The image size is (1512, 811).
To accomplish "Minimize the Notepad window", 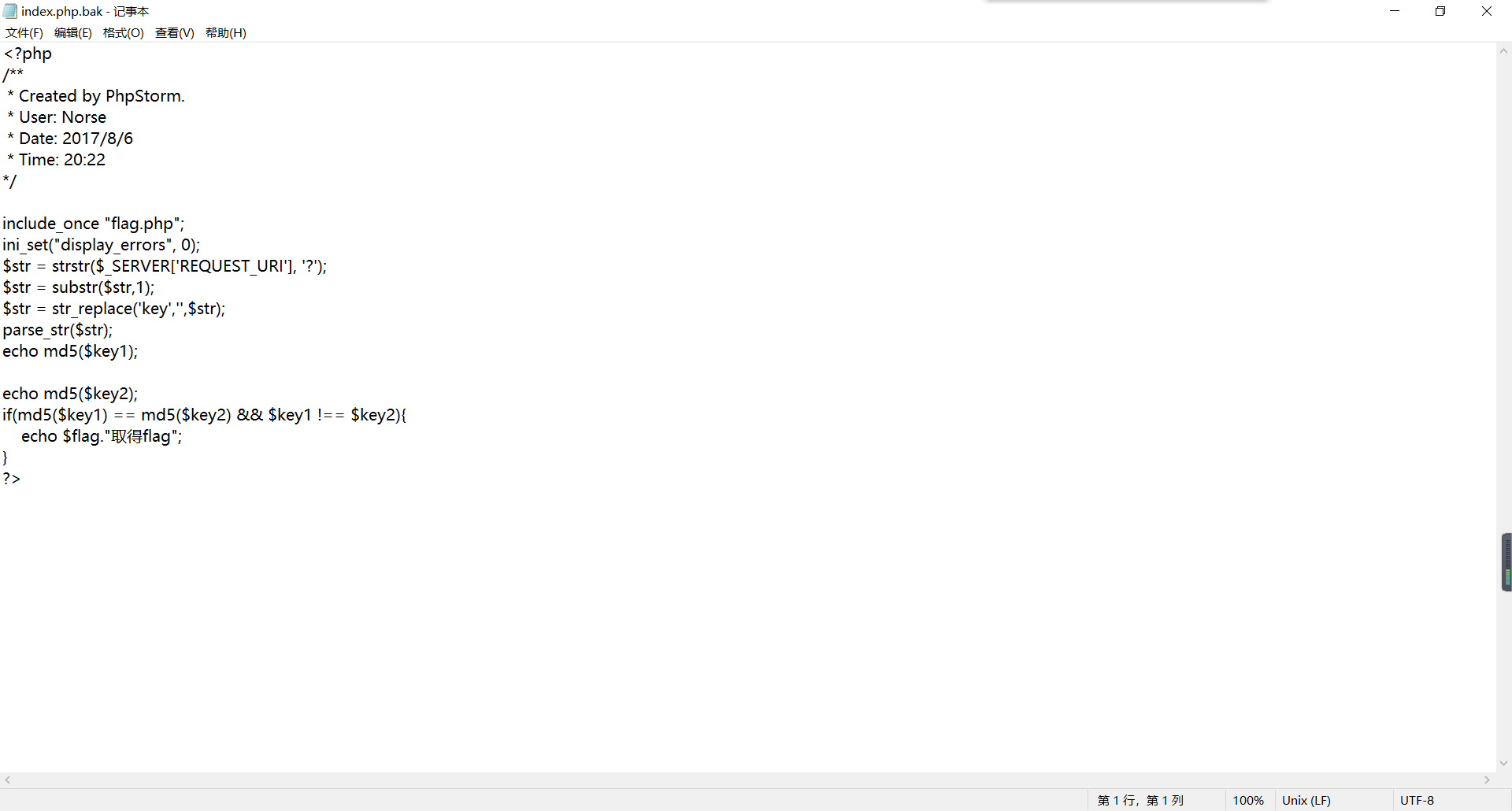I will click(1395, 11).
